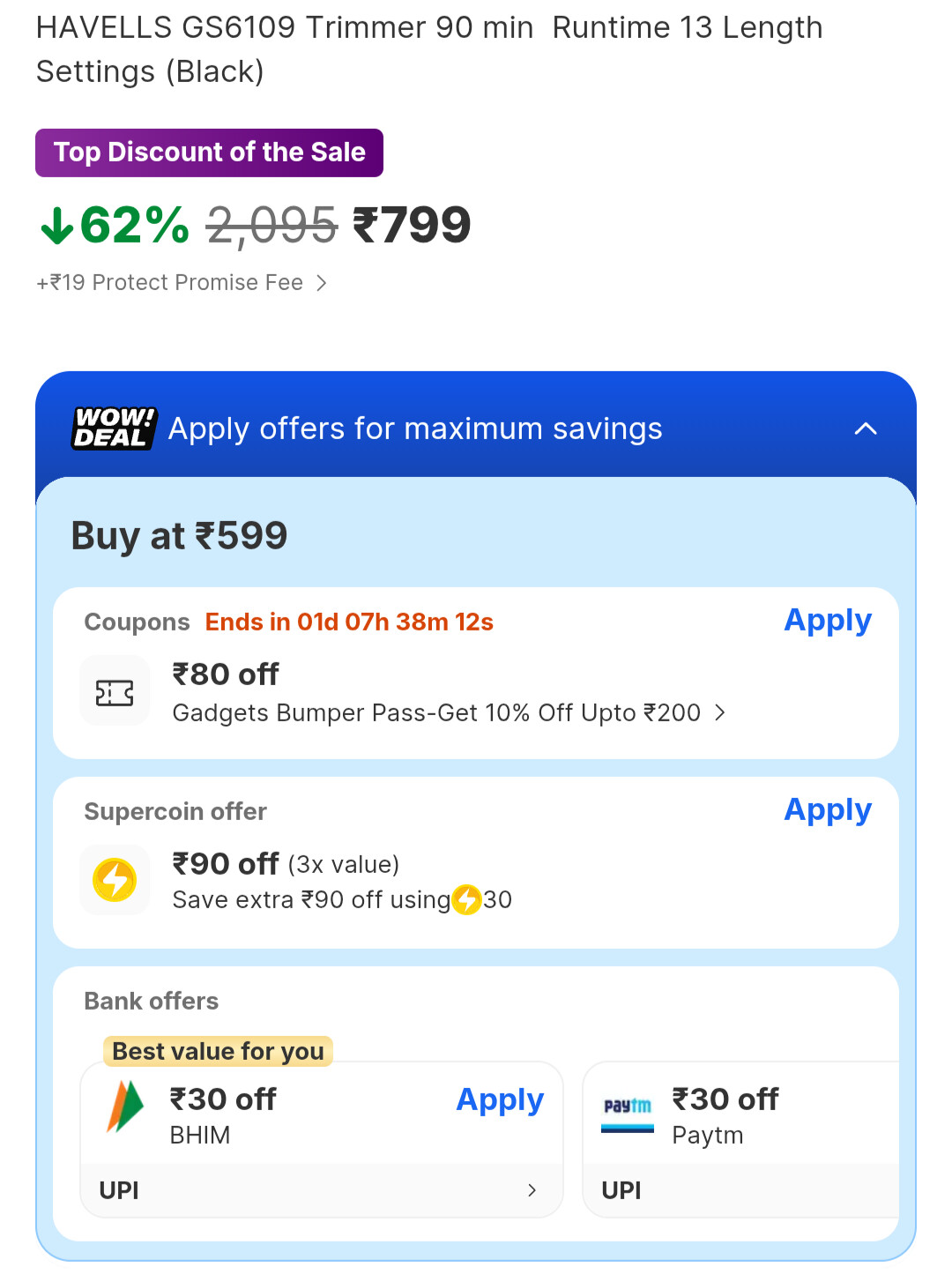The width and height of the screenshot is (952, 1282).
Task: Click the WOW! DEAL badge icon
Action: [x=114, y=429]
